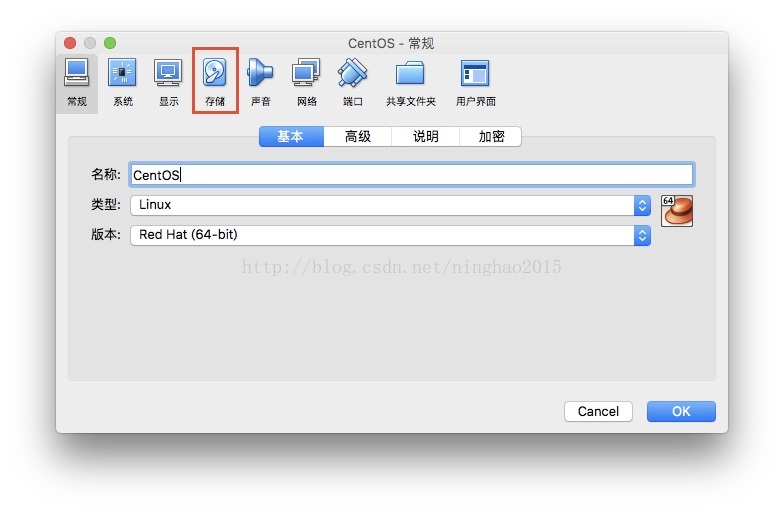The width and height of the screenshot is (784, 513).
Task: Open the 显示 (Display) settings section
Action: coord(168,82)
